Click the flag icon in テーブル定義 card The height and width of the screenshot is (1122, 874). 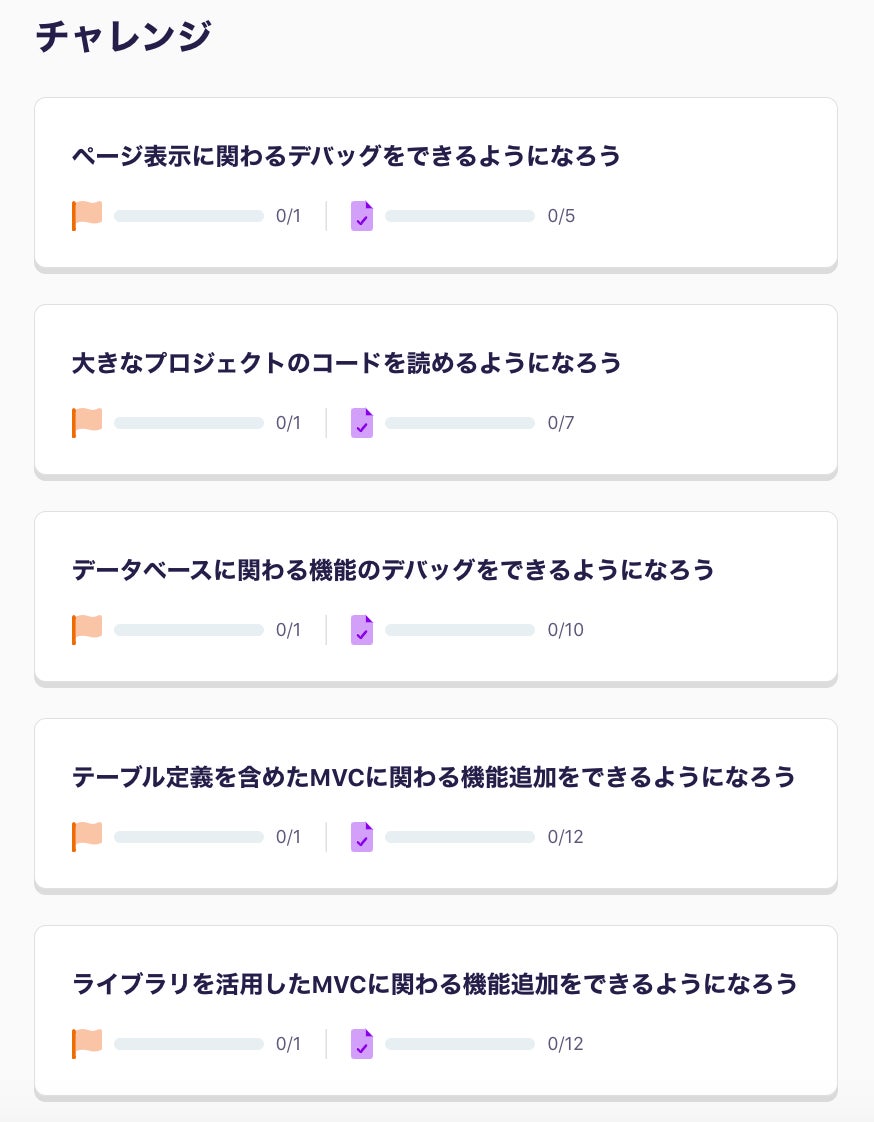(x=87, y=837)
